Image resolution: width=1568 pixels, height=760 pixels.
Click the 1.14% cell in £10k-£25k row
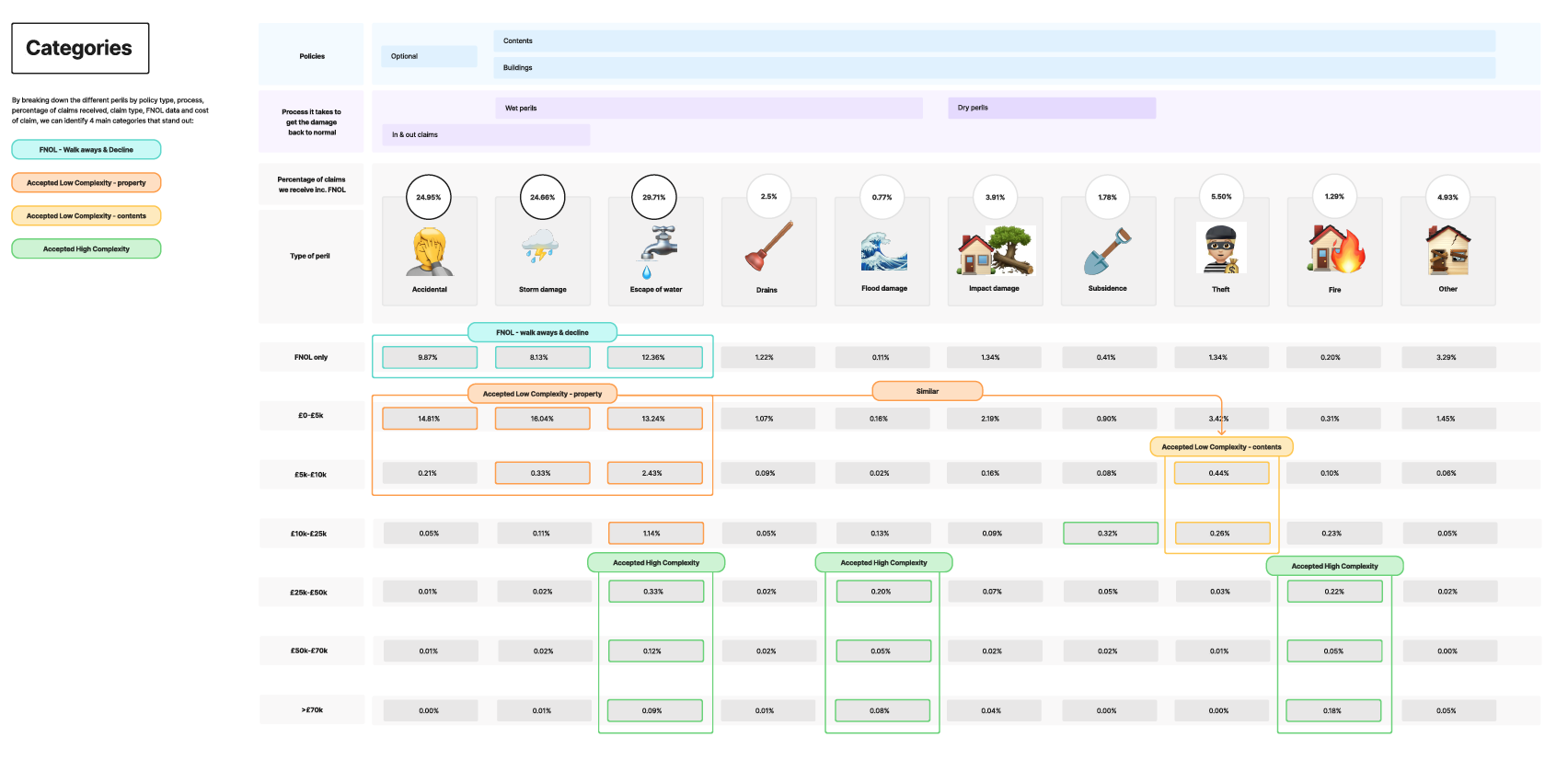point(656,533)
